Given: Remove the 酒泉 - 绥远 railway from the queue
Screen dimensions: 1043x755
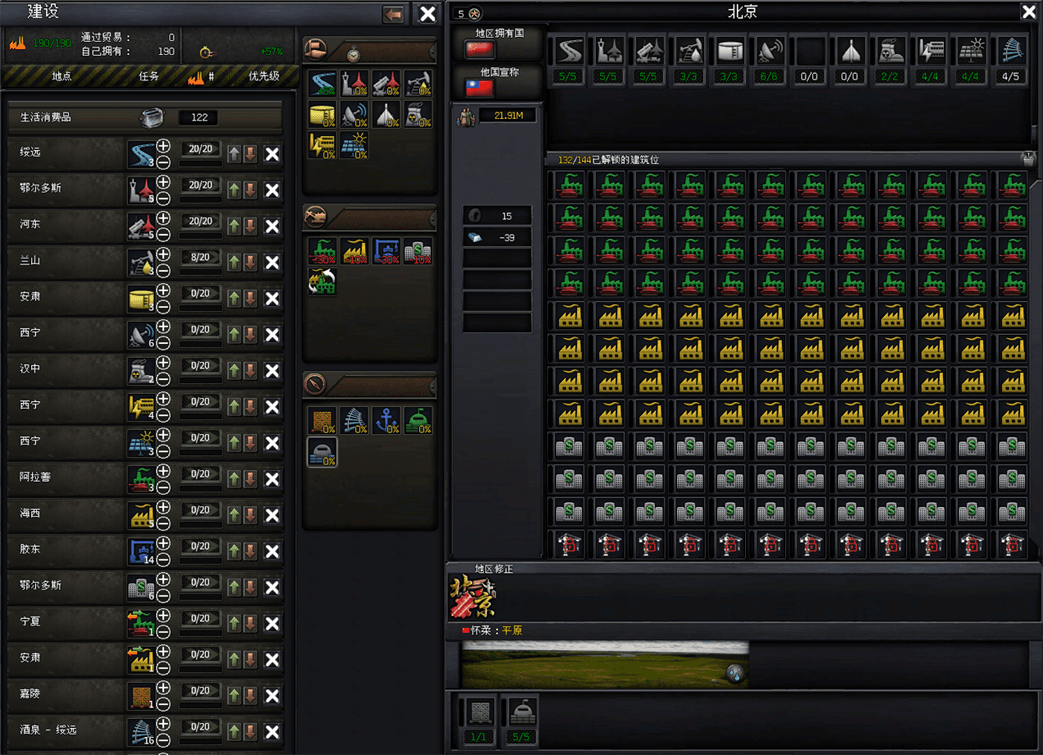Looking at the screenshot, I should (272, 732).
